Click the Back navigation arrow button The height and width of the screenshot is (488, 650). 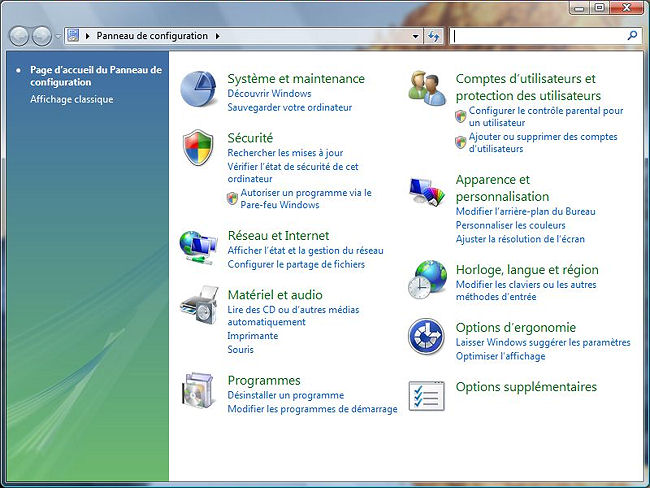[x=19, y=36]
